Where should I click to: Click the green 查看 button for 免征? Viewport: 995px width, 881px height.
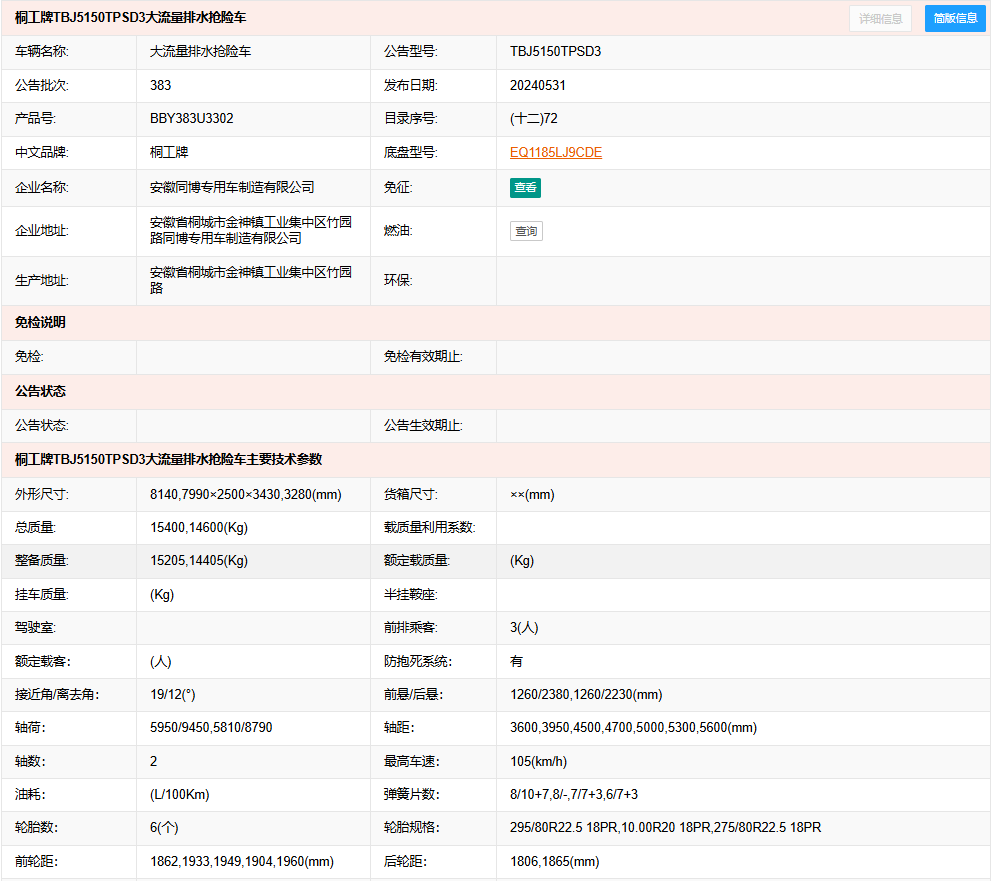tap(525, 187)
